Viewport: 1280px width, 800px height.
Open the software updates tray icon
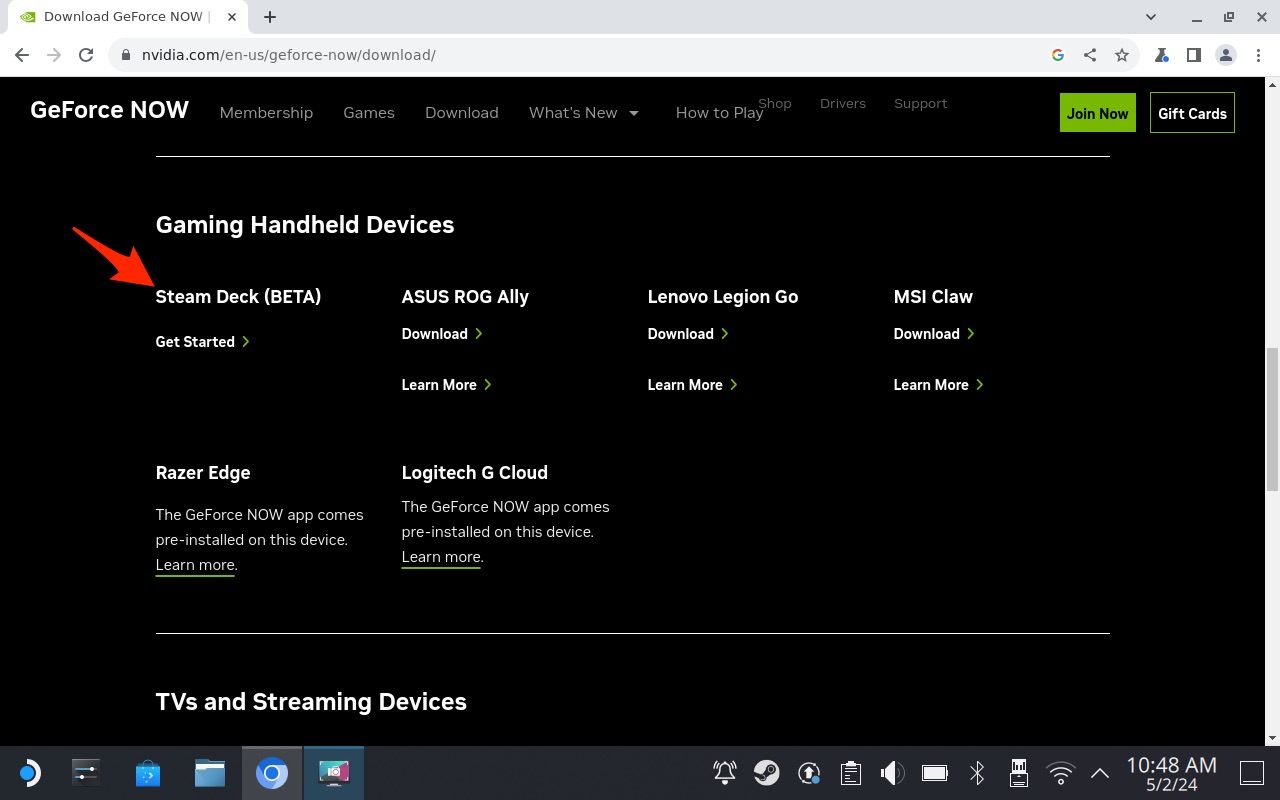click(x=809, y=773)
